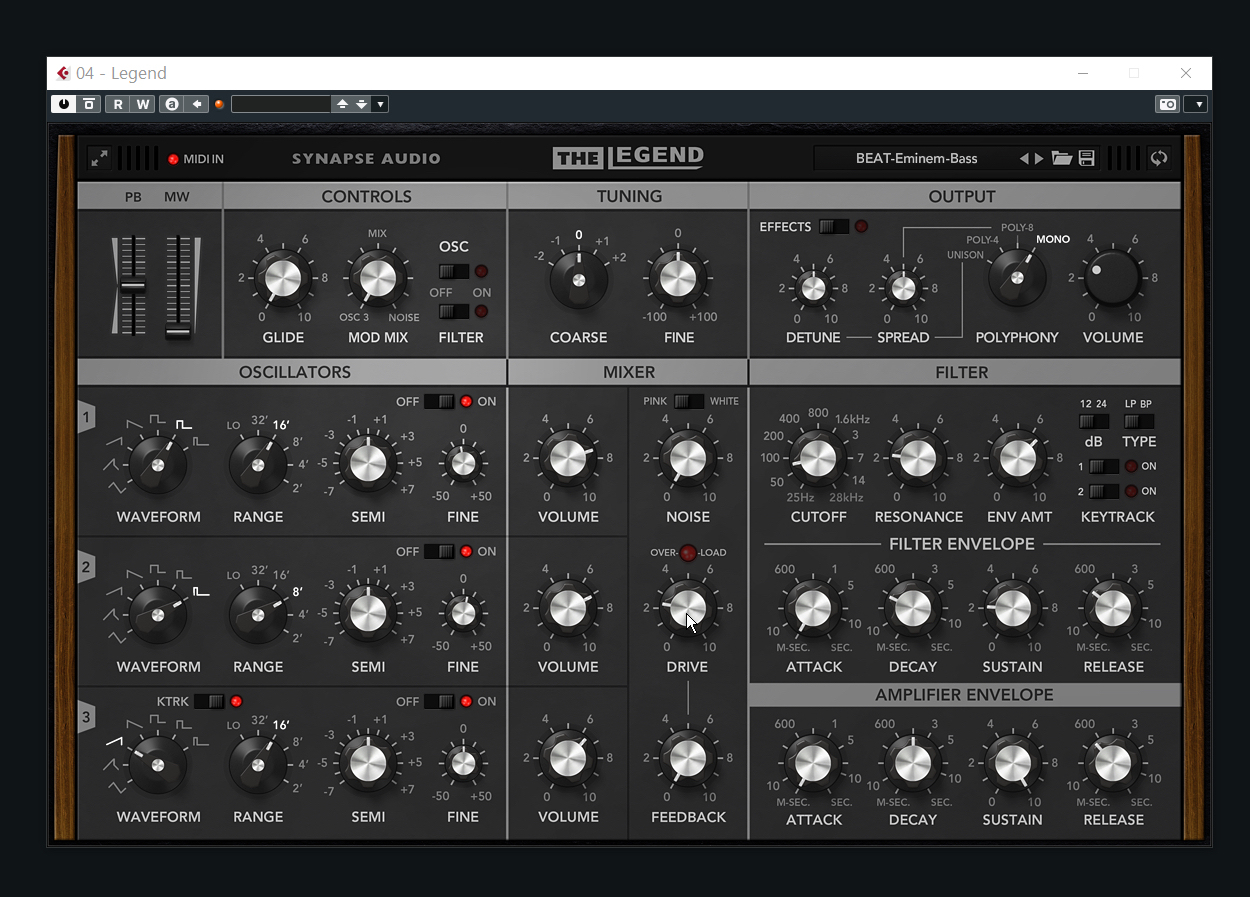The height and width of the screenshot is (897, 1250).
Task: Click the BEAT-Eminem-Bass preset name display
Action: coord(916,158)
